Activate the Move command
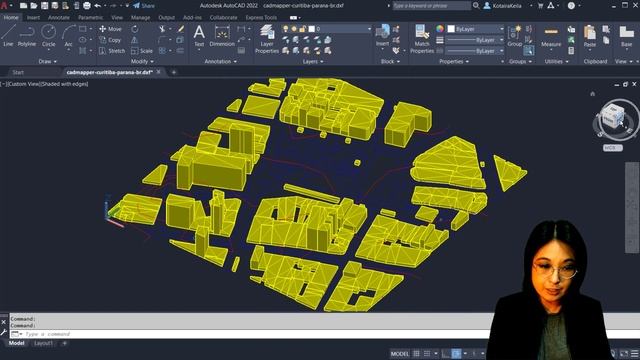 110,29
